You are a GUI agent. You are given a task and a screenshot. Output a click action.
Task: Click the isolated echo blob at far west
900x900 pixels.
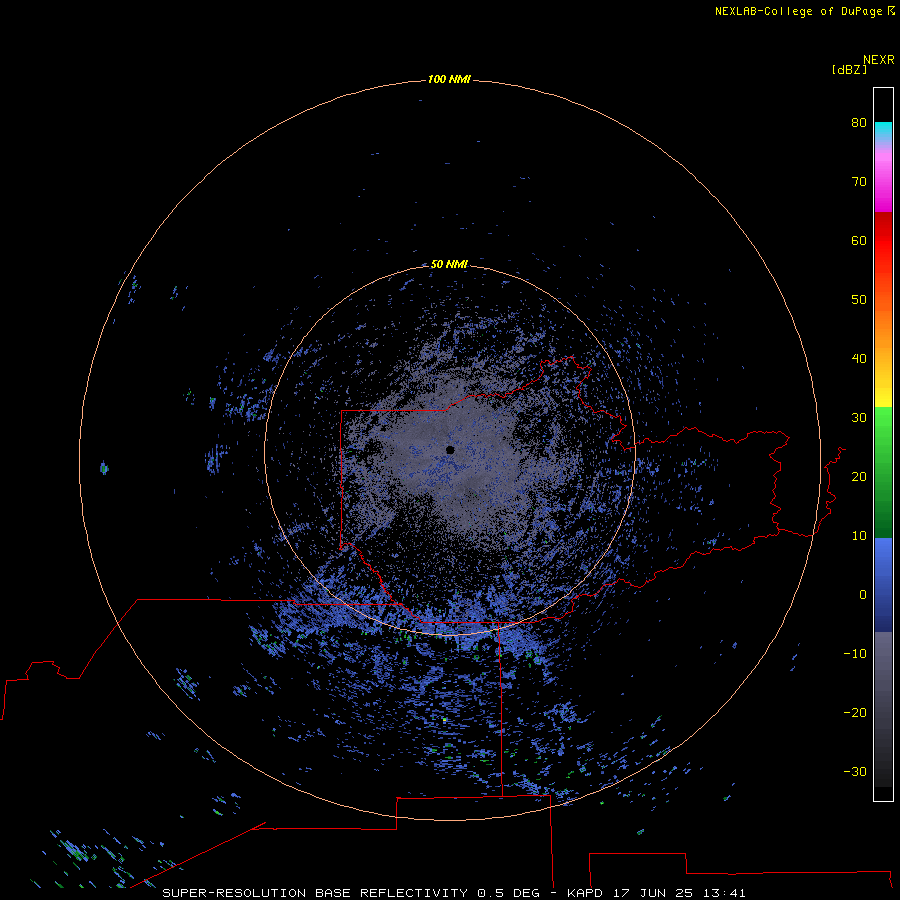[104, 468]
